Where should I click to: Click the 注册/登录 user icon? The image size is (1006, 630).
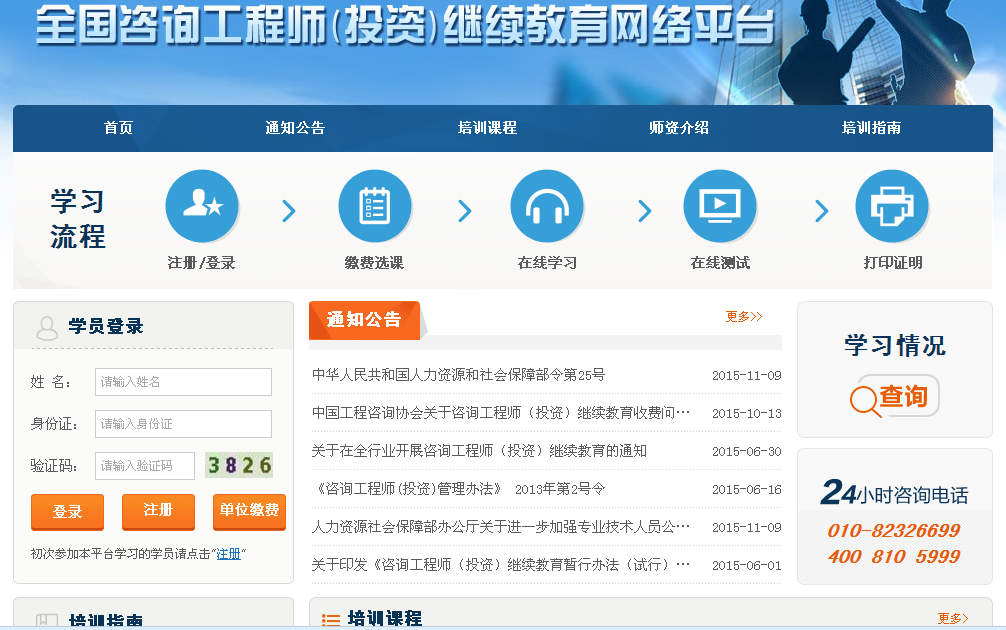[x=202, y=207]
